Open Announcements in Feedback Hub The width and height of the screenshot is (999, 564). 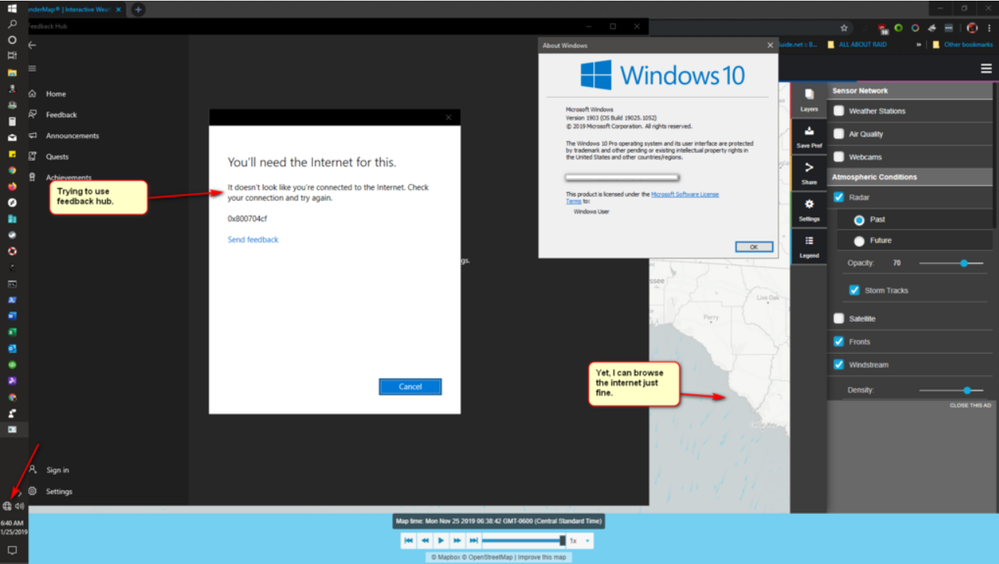72,136
